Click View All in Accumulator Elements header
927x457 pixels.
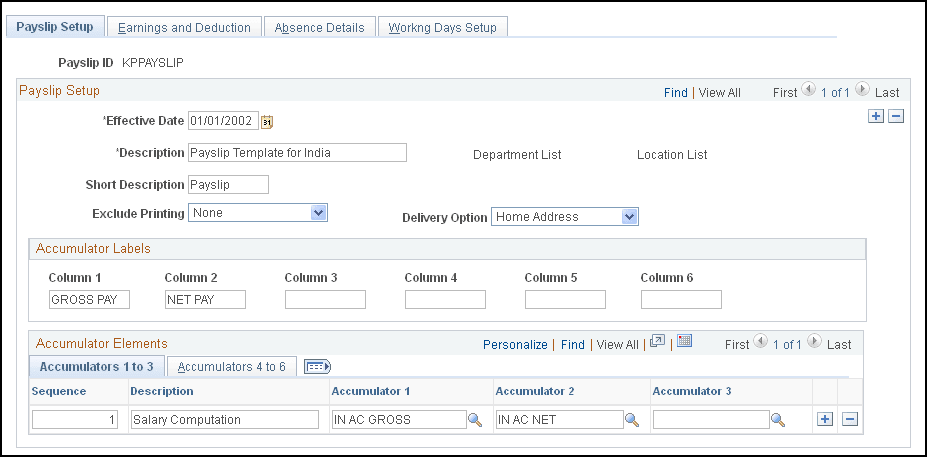tap(618, 345)
